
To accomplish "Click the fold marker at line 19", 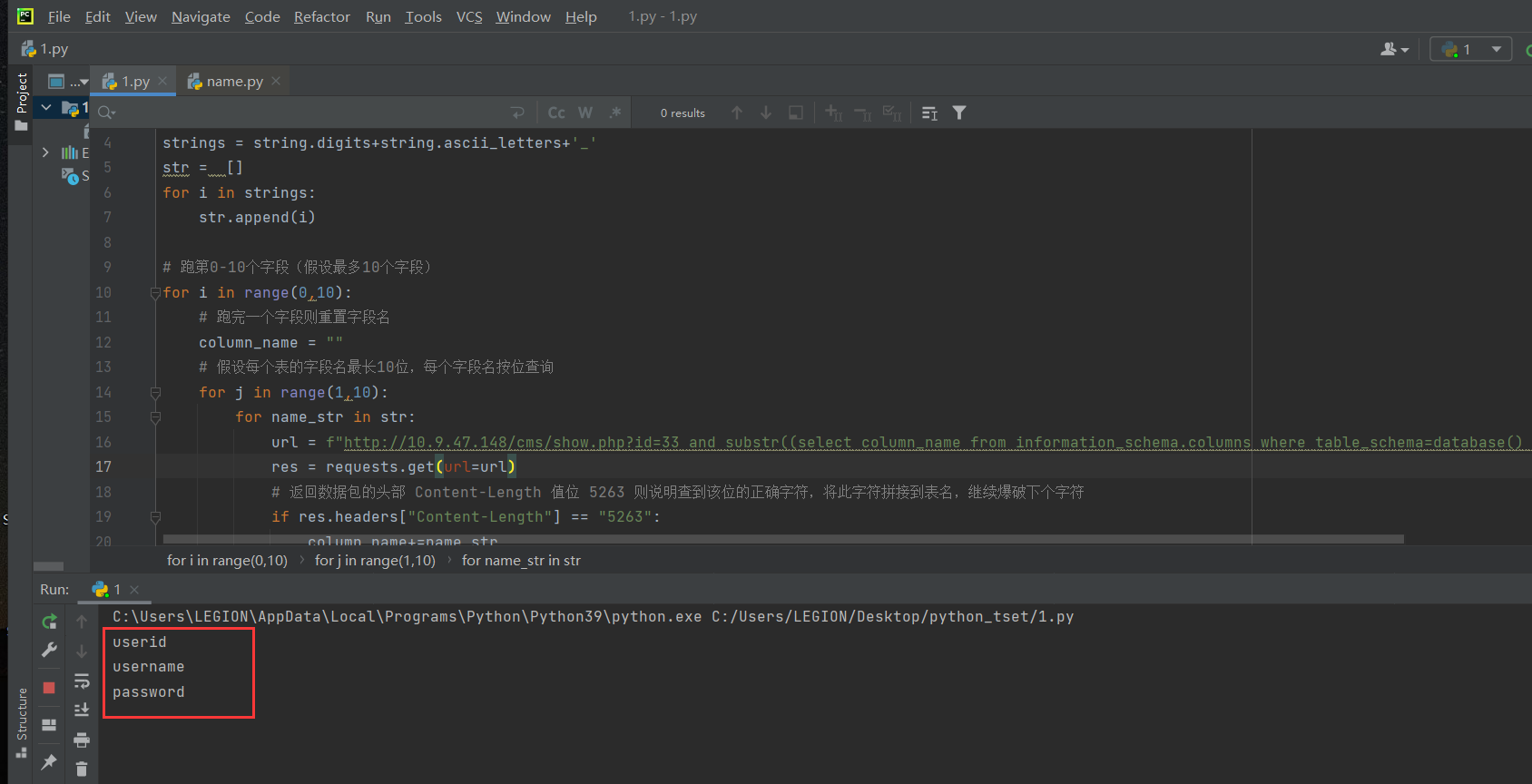I will pos(155,517).
